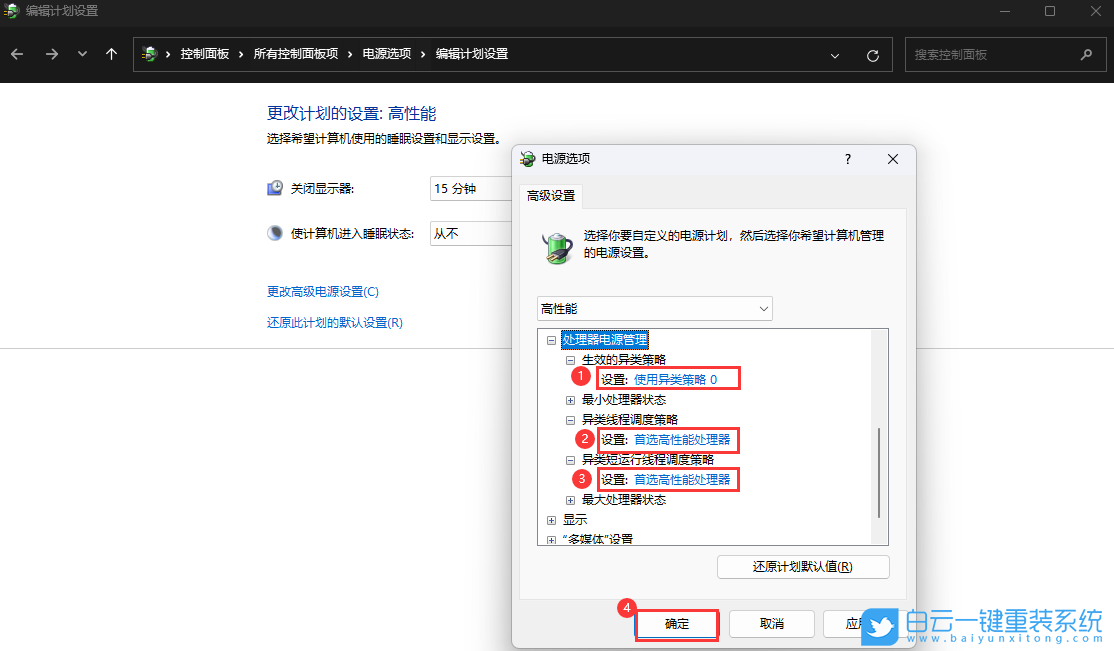Click the 确定 button

(677, 622)
